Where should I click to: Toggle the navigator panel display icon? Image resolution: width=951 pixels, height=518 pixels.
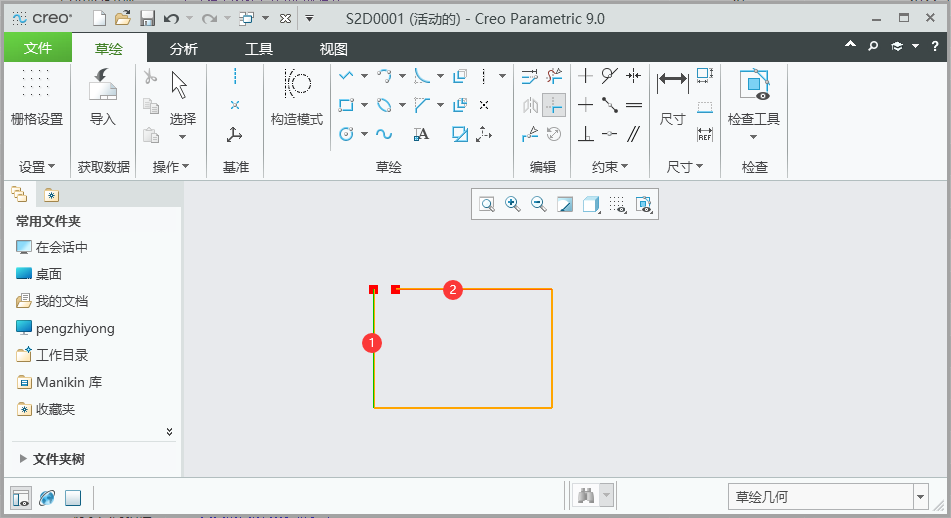(20, 497)
